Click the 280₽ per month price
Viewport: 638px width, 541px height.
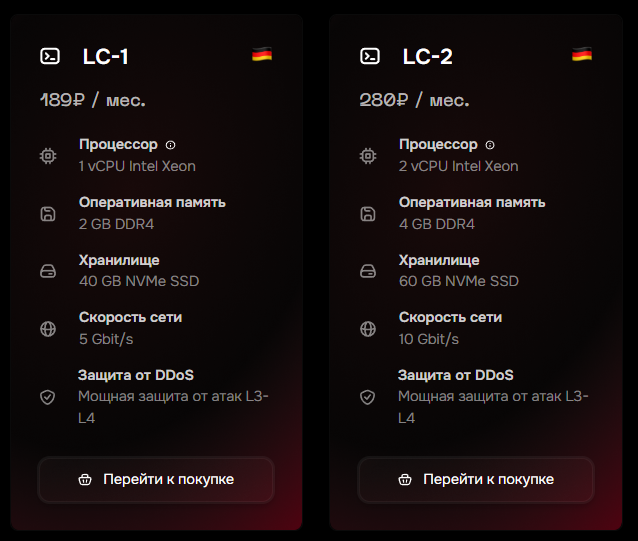pyautogui.click(x=414, y=100)
